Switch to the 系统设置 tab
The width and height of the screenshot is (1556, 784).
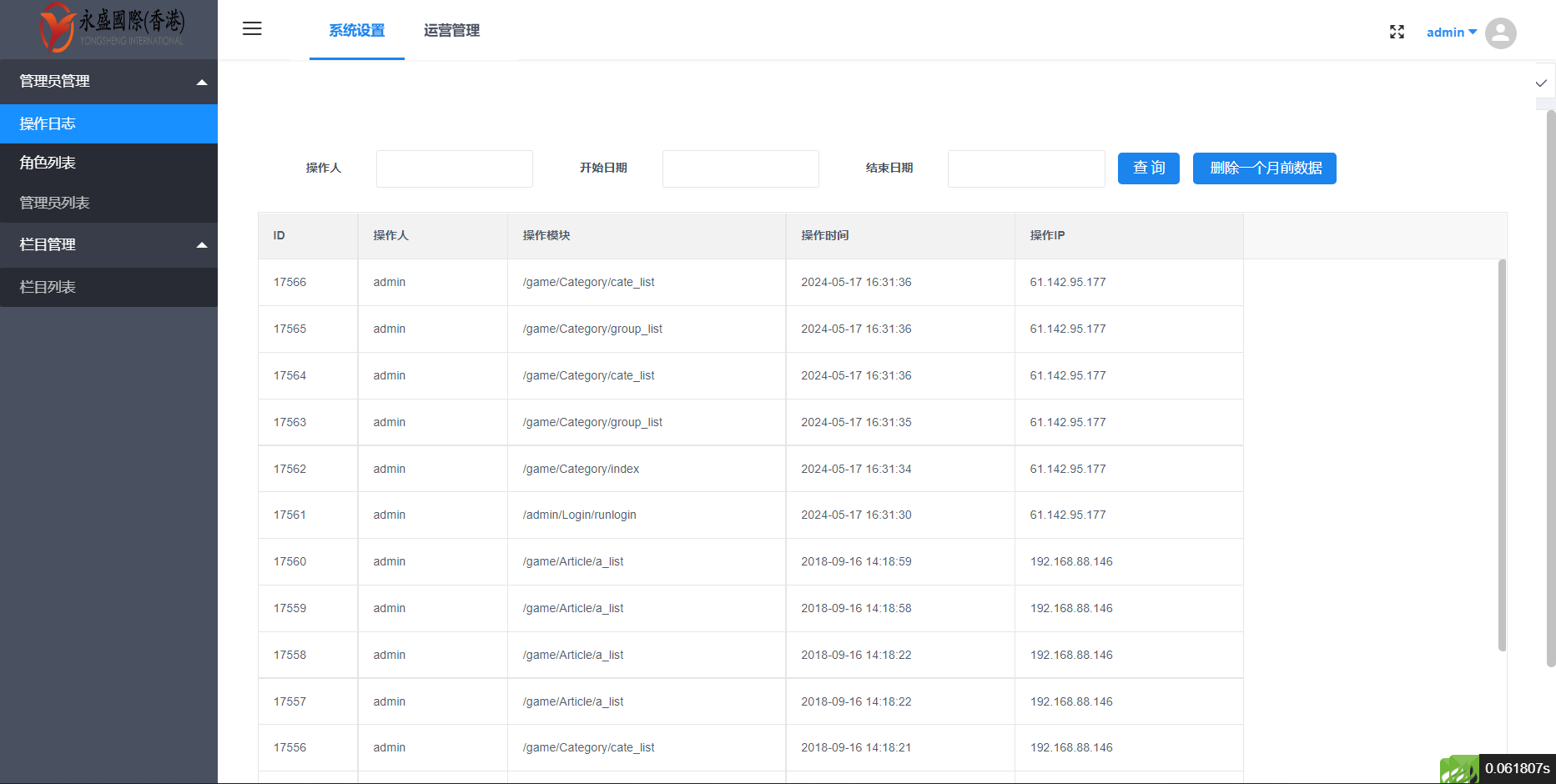(x=357, y=31)
